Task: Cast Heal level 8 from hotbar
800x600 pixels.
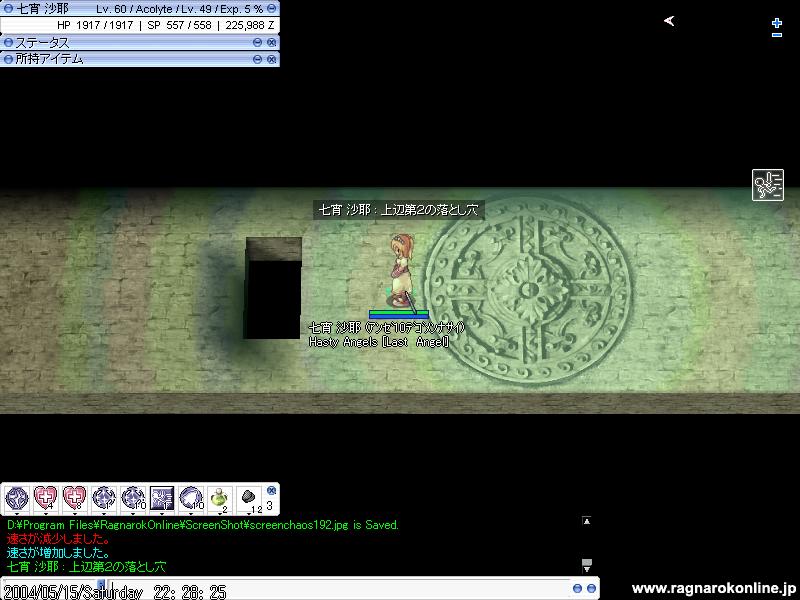Action: (x=74, y=497)
